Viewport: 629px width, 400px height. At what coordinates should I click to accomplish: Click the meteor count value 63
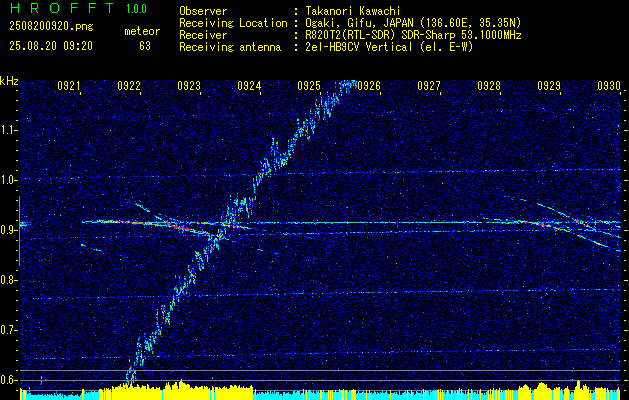pyautogui.click(x=145, y=46)
